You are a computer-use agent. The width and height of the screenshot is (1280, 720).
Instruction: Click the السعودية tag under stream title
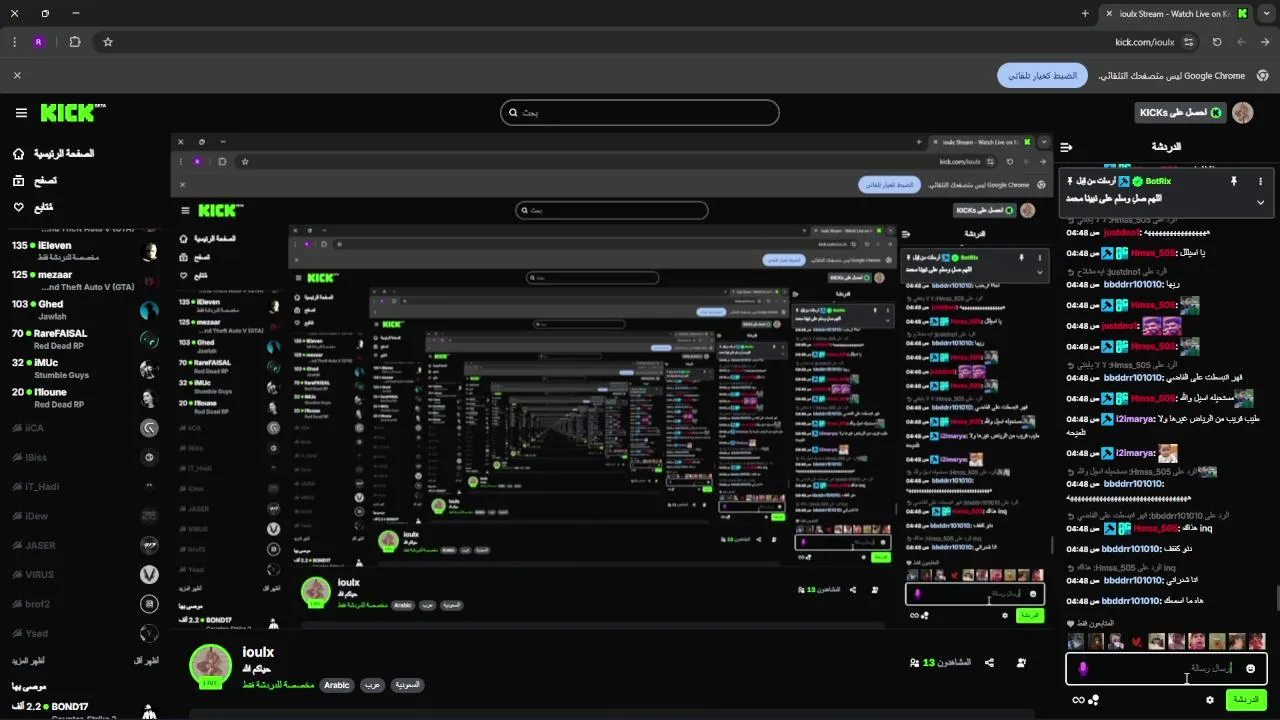click(407, 685)
